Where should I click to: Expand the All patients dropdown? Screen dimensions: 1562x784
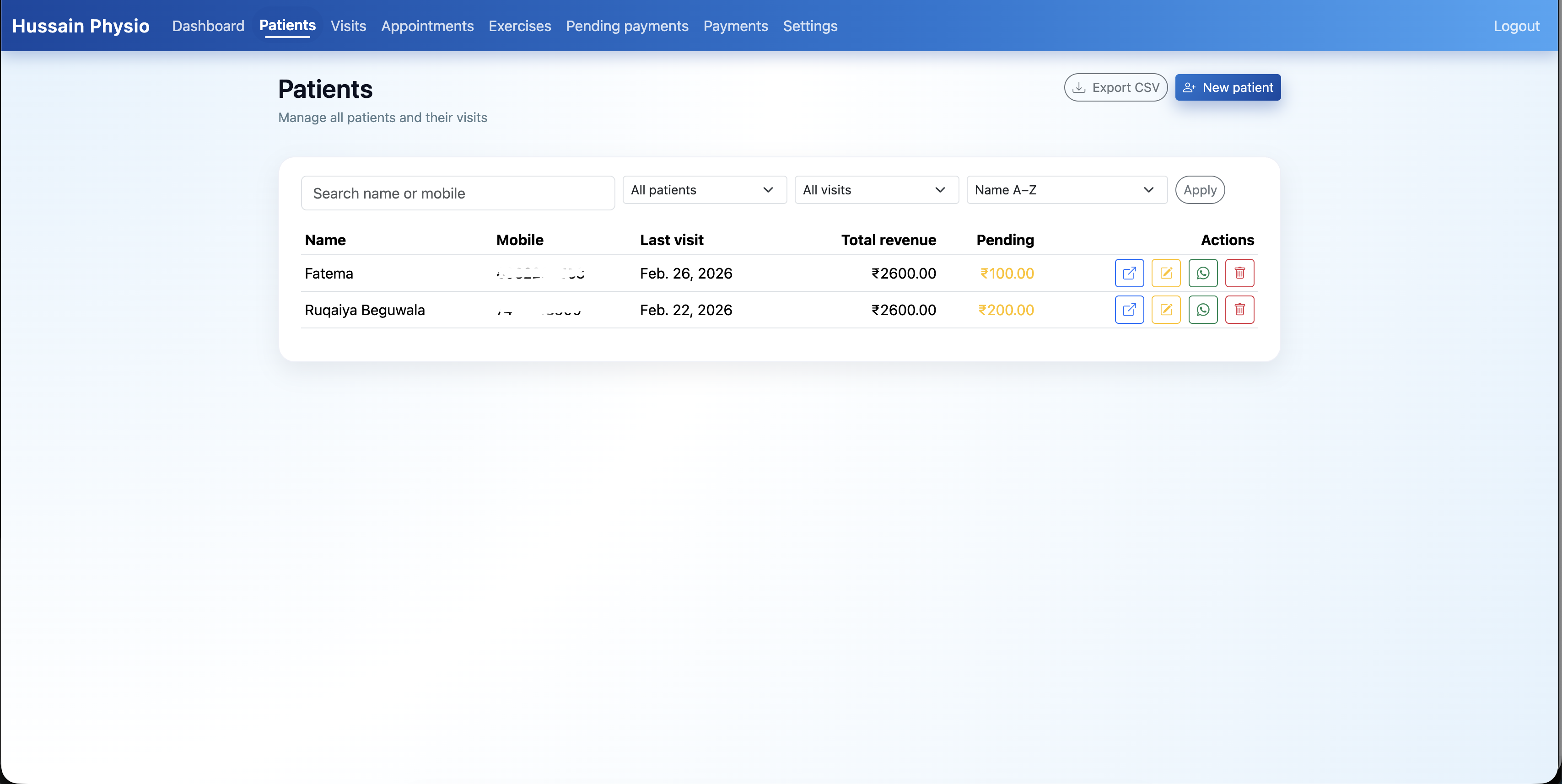pos(704,190)
